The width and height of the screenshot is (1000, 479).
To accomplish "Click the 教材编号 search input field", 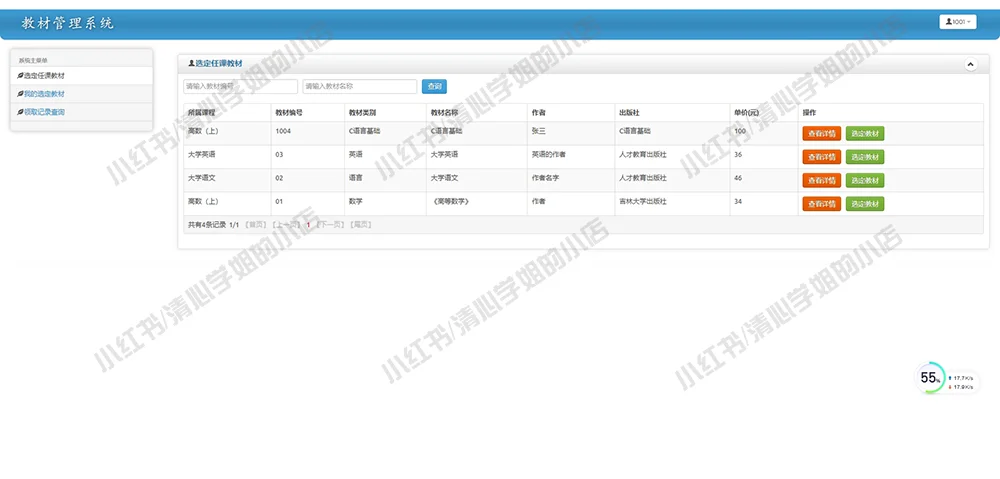I will (240, 86).
